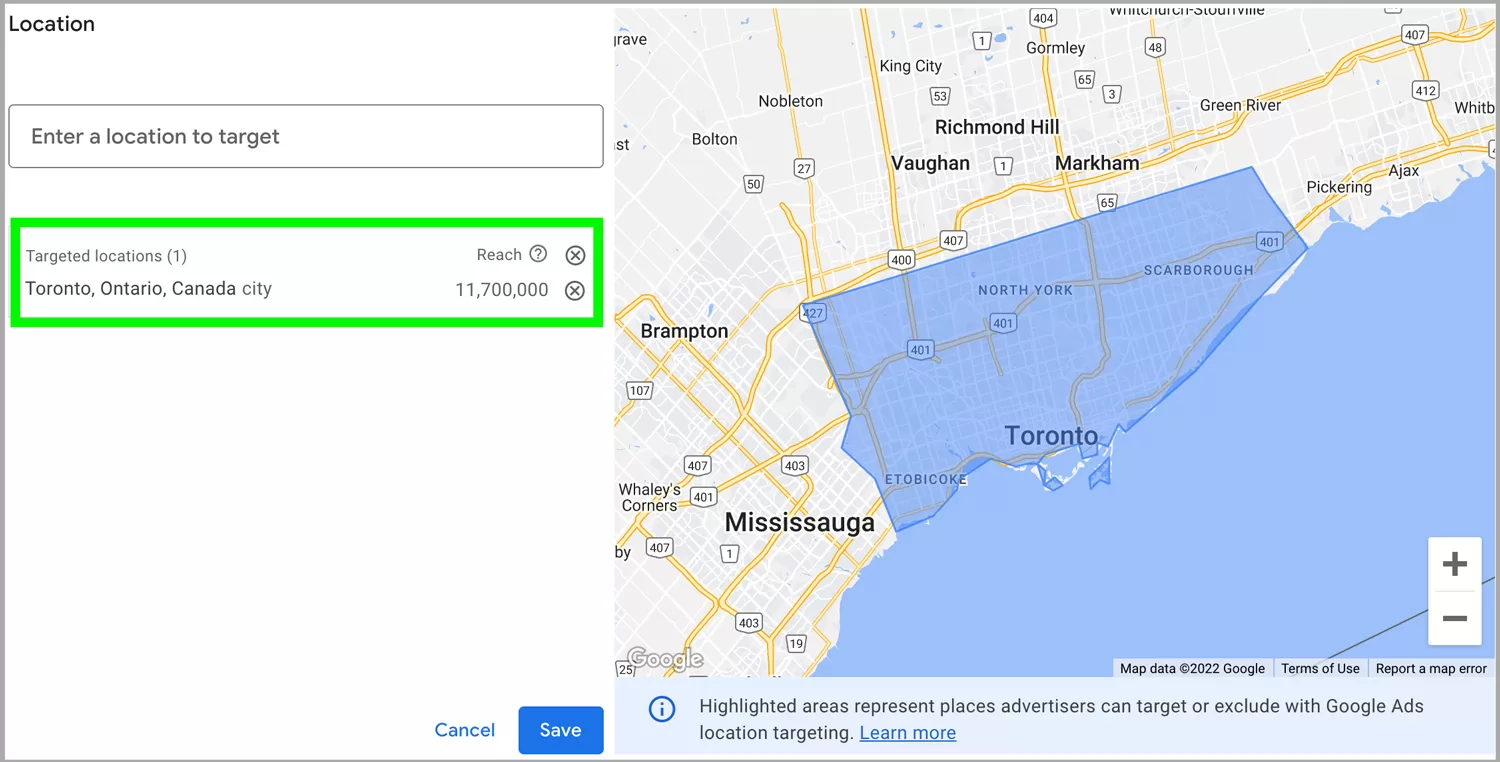Remove Toronto, Ontario, Canada targeted location
The height and width of the screenshot is (762, 1500).
click(x=575, y=291)
